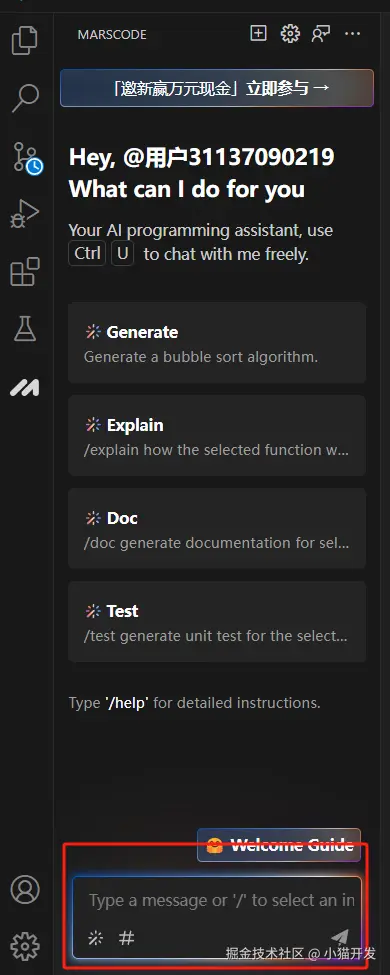Select the Test suggestion card
The height and width of the screenshot is (975, 390).
216,622
